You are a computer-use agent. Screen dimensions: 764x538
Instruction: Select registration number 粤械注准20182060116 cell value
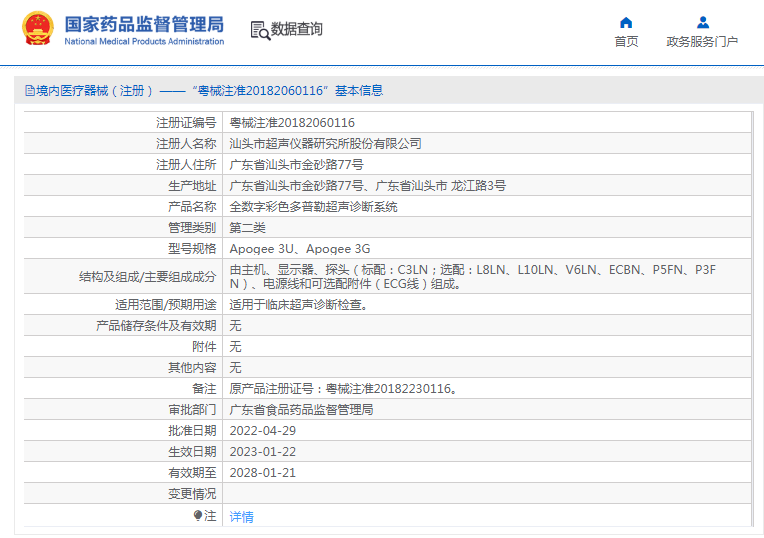point(292,123)
